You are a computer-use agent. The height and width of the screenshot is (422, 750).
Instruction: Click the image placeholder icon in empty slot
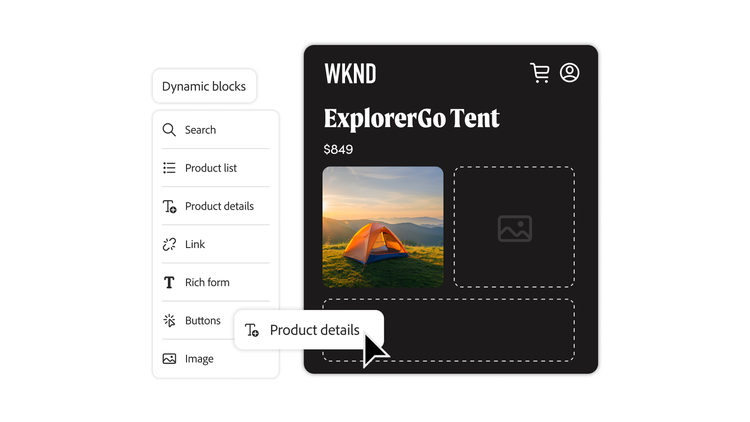tap(514, 228)
